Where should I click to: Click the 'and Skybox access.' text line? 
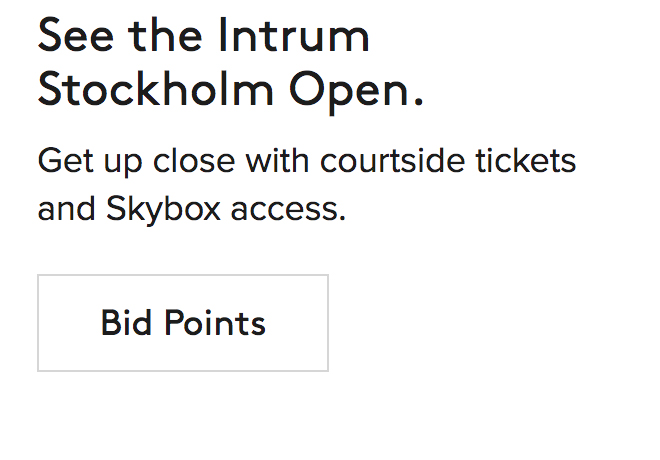(x=191, y=210)
